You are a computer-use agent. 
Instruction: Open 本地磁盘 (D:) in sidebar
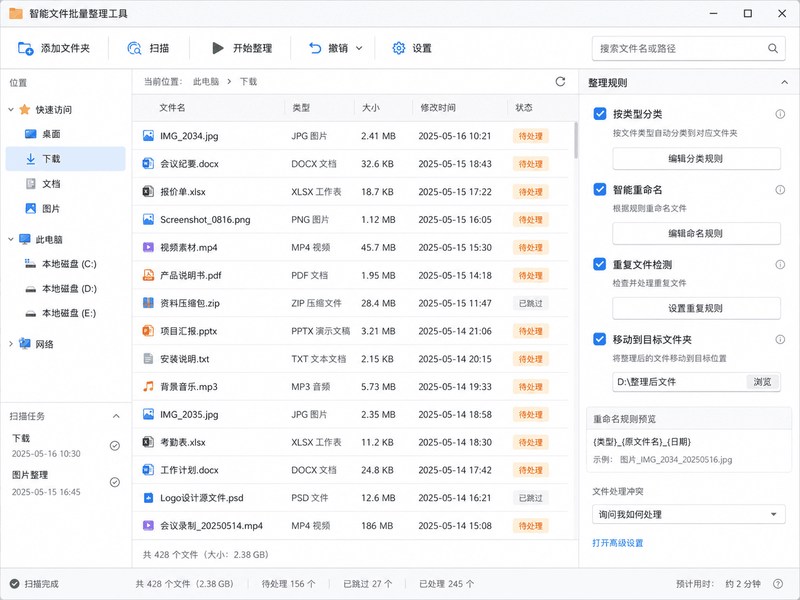[x=65, y=289]
